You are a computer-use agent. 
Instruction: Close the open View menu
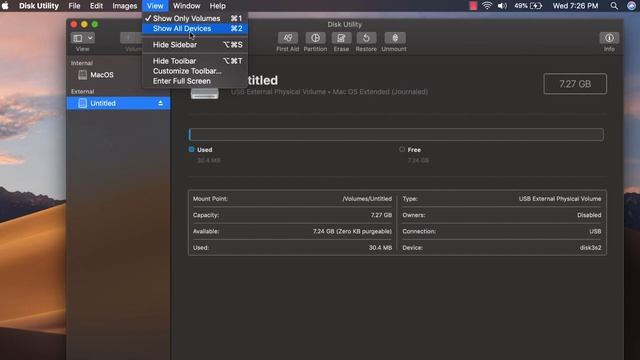tap(155, 6)
